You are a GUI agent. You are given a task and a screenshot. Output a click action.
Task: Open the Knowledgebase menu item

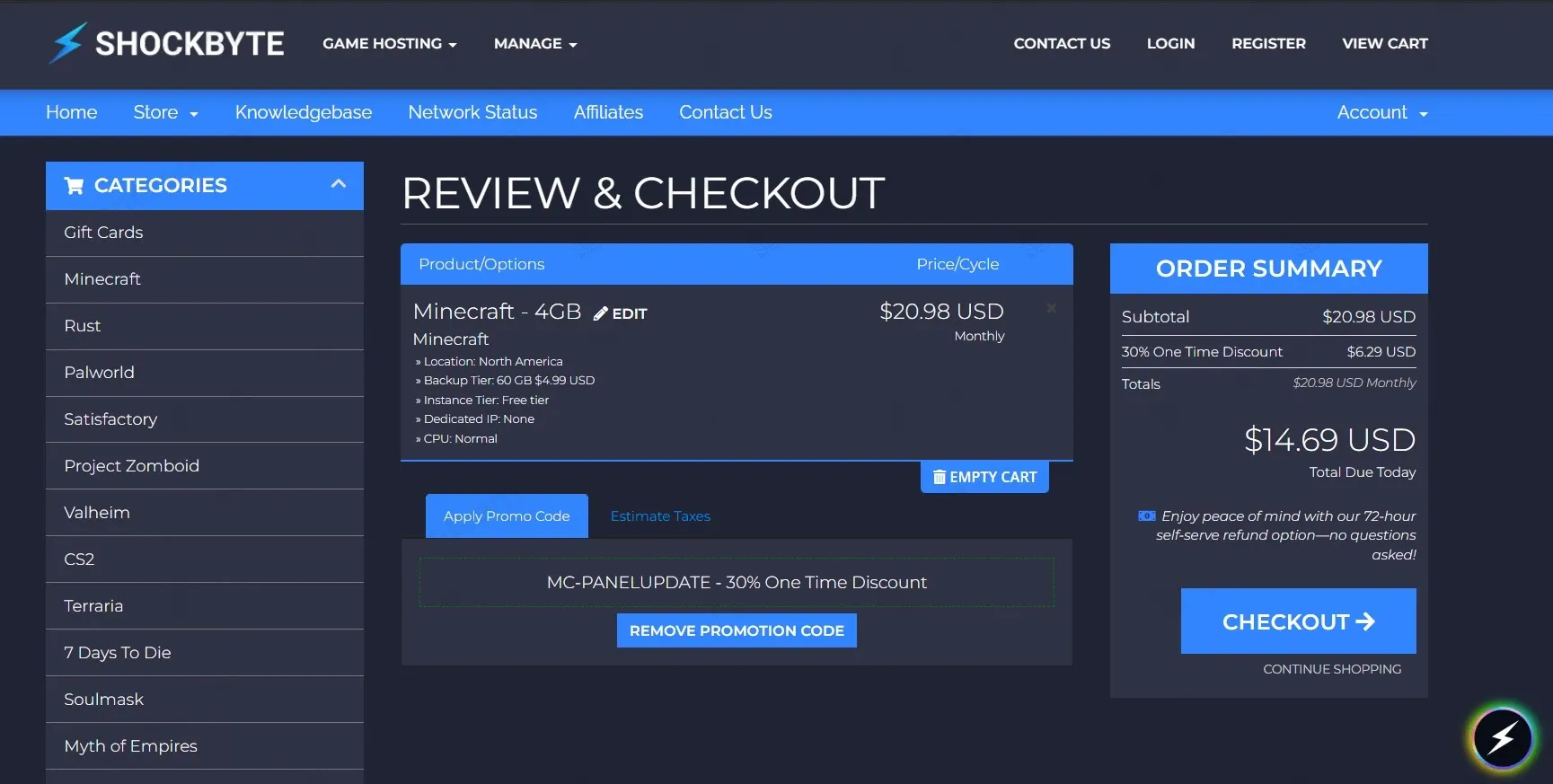pyautogui.click(x=303, y=112)
